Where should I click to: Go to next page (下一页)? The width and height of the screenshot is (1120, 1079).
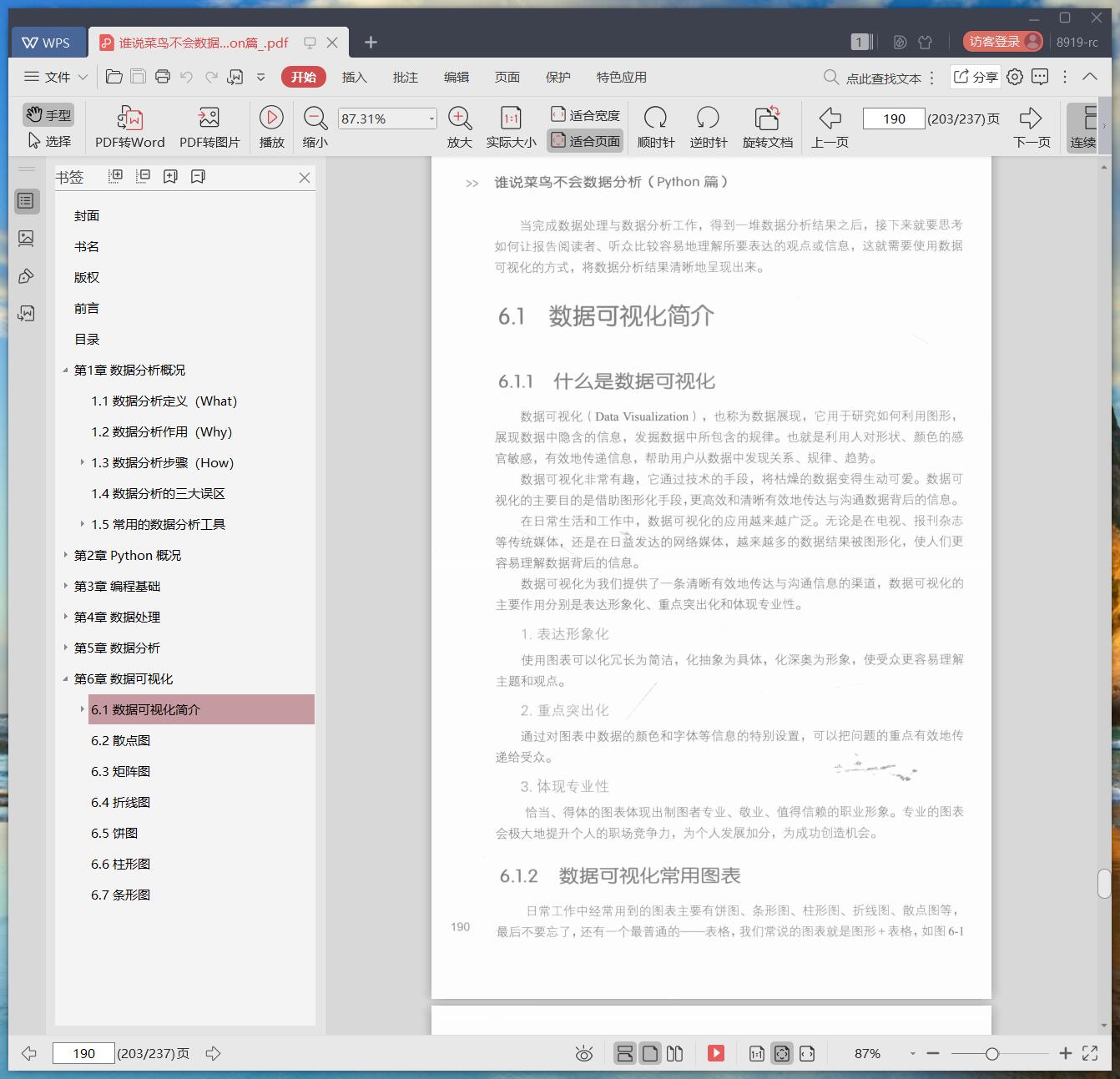tap(1032, 127)
